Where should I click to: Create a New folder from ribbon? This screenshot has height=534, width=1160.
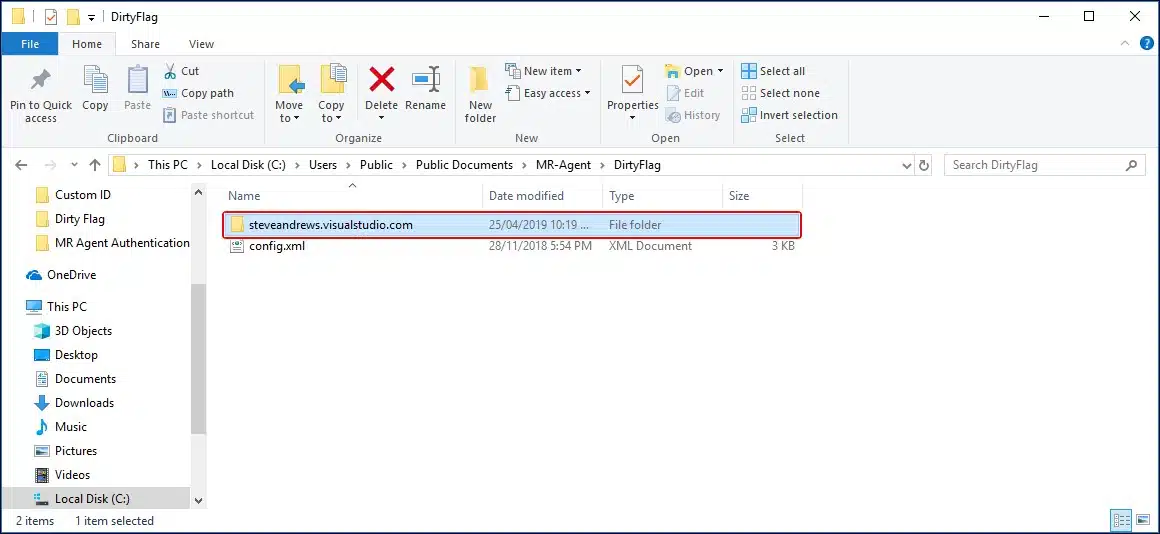pyautogui.click(x=480, y=92)
